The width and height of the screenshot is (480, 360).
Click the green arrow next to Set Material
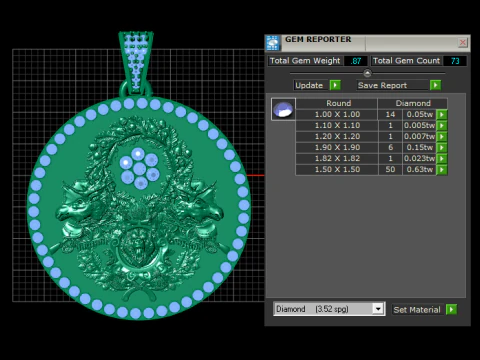(x=451, y=310)
